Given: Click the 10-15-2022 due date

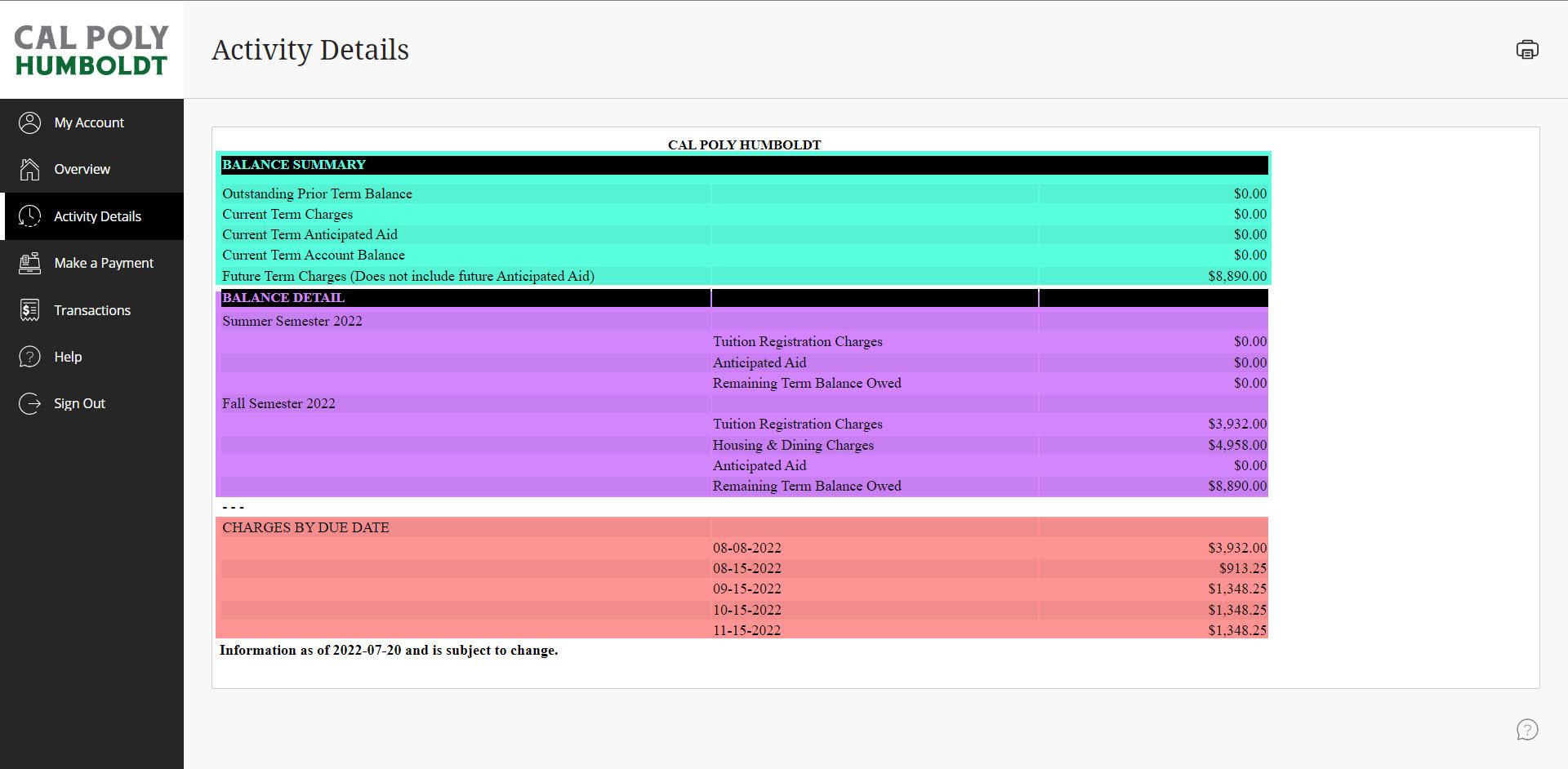Looking at the screenshot, I should click(x=746, y=610).
